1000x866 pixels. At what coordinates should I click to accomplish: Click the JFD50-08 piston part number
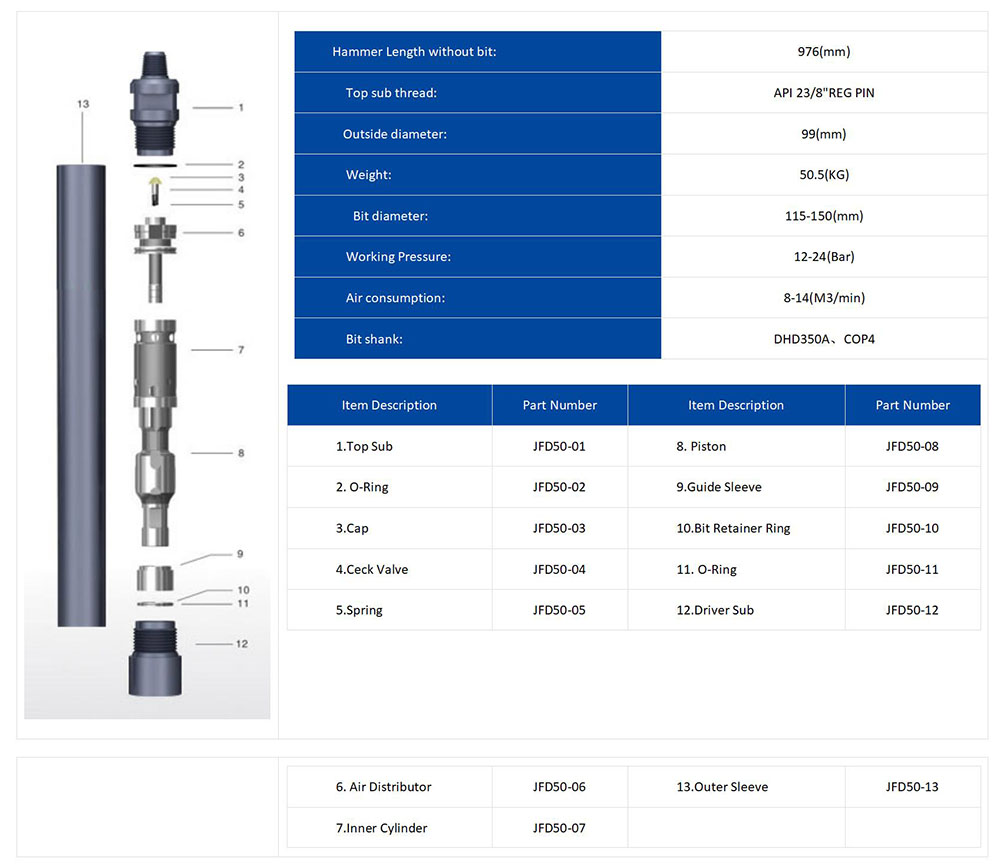click(x=912, y=446)
